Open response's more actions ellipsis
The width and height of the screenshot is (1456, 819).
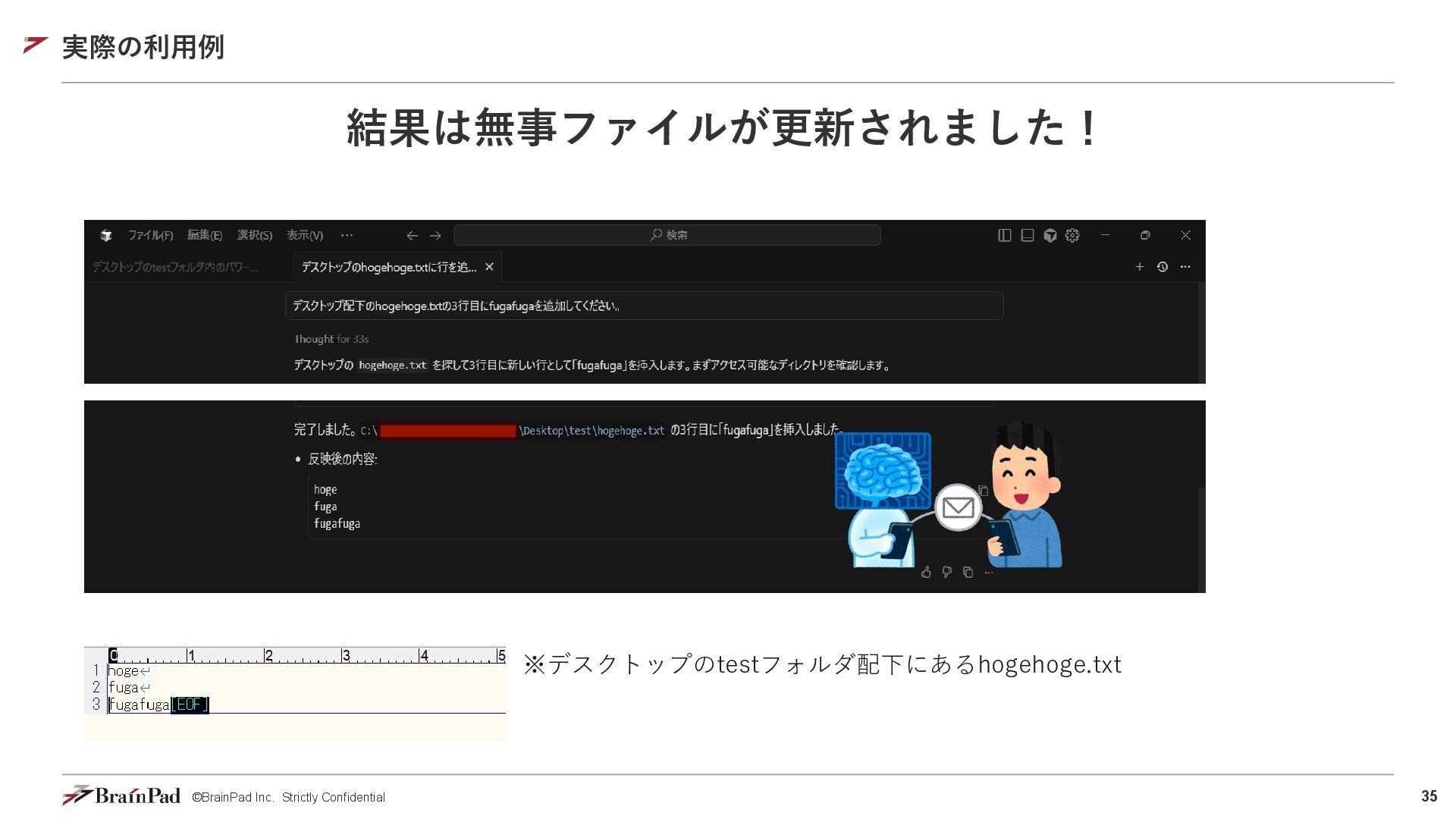[989, 573]
